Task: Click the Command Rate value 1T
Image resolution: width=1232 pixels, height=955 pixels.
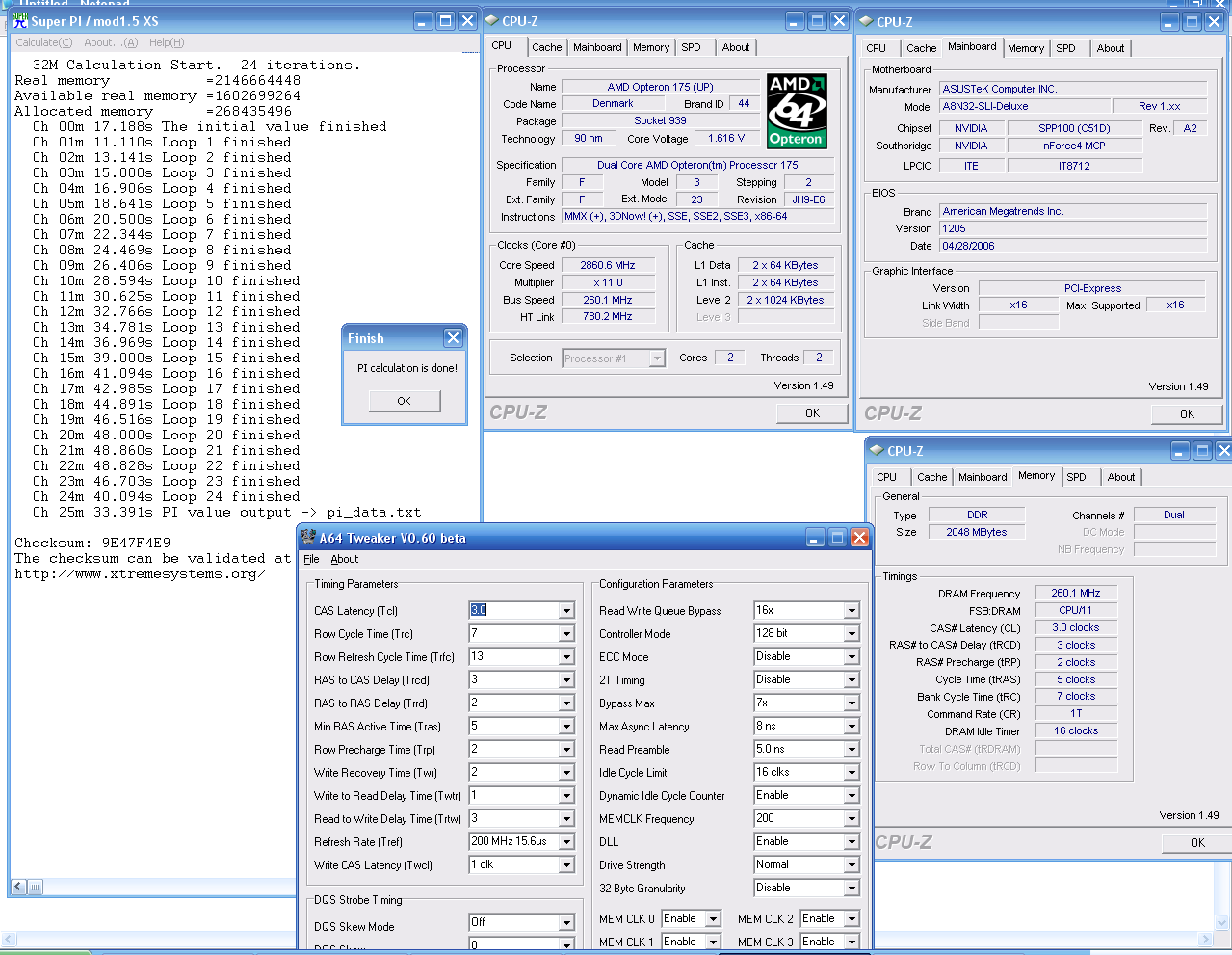Action: pos(1076,713)
